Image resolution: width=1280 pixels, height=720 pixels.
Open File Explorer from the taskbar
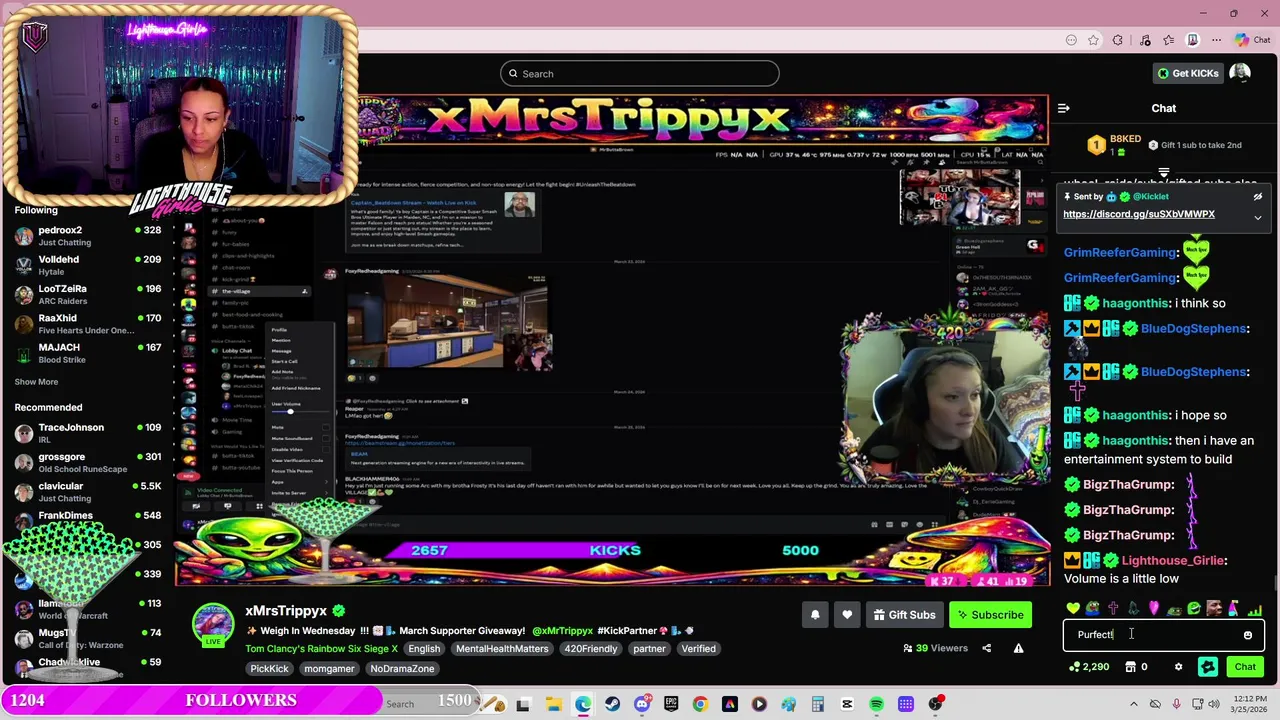coord(553,704)
